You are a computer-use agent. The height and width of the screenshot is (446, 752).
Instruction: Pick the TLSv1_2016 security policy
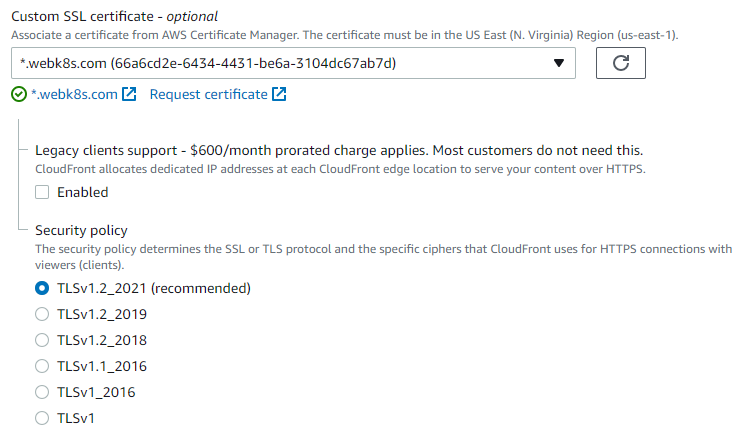pyautogui.click(x=42, y=392)
